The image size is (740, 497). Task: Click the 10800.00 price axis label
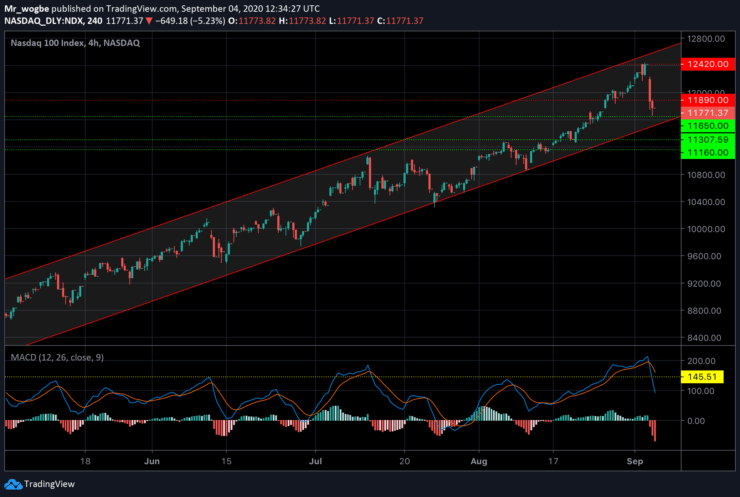click(x=706, y=175)
